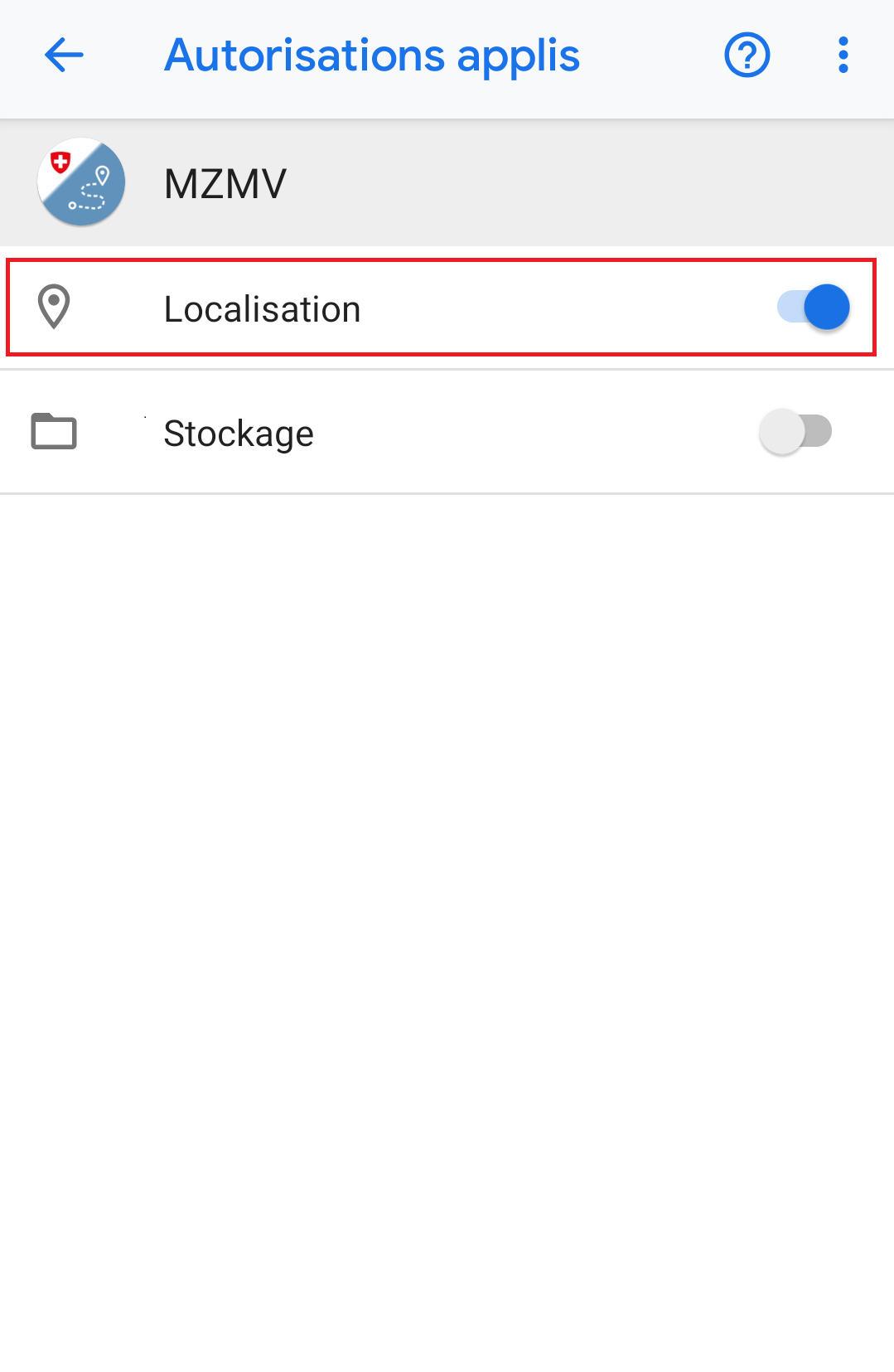This screenshot has width=894, height=1372.
Task: Tap the grey MZMV header row background
Action: (580, 182)
